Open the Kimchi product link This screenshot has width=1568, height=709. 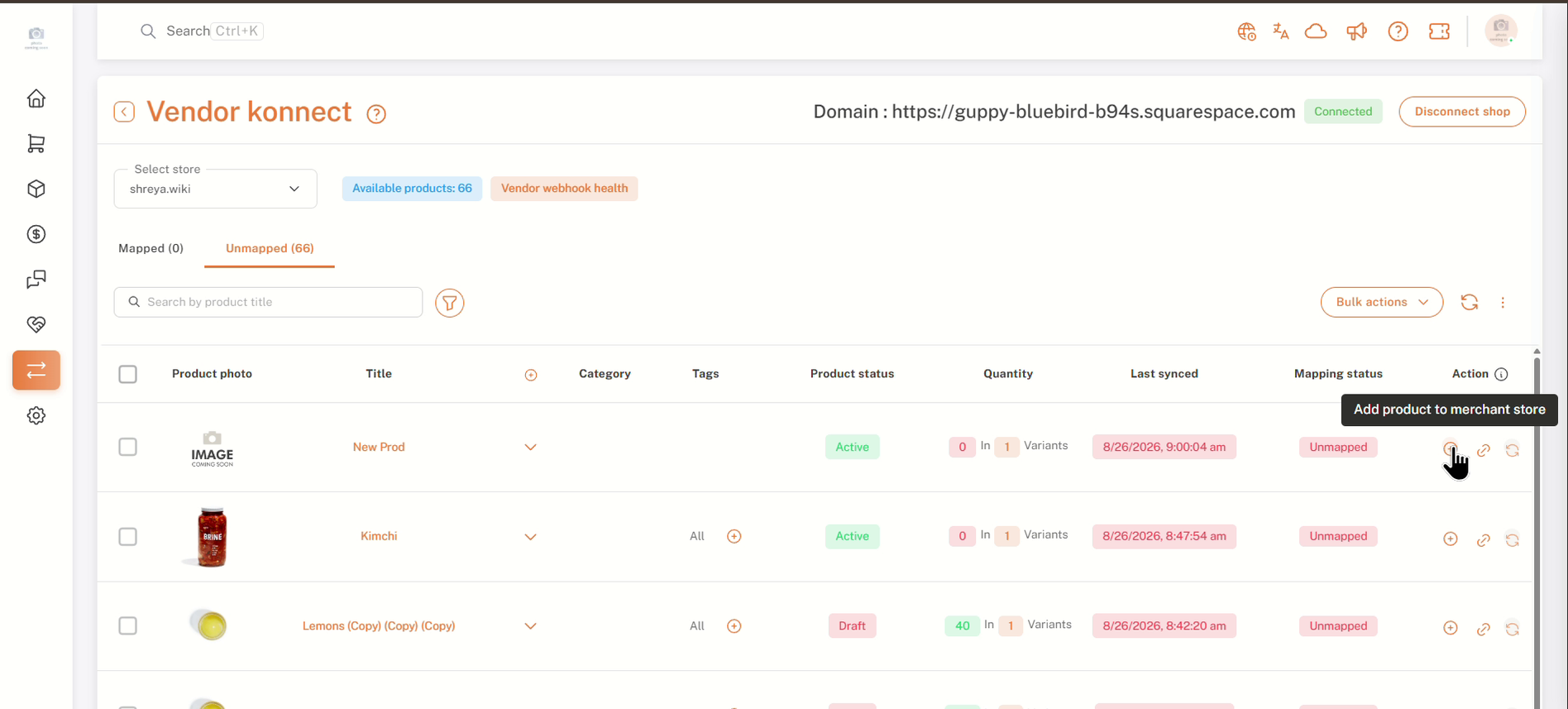point(379,536)
